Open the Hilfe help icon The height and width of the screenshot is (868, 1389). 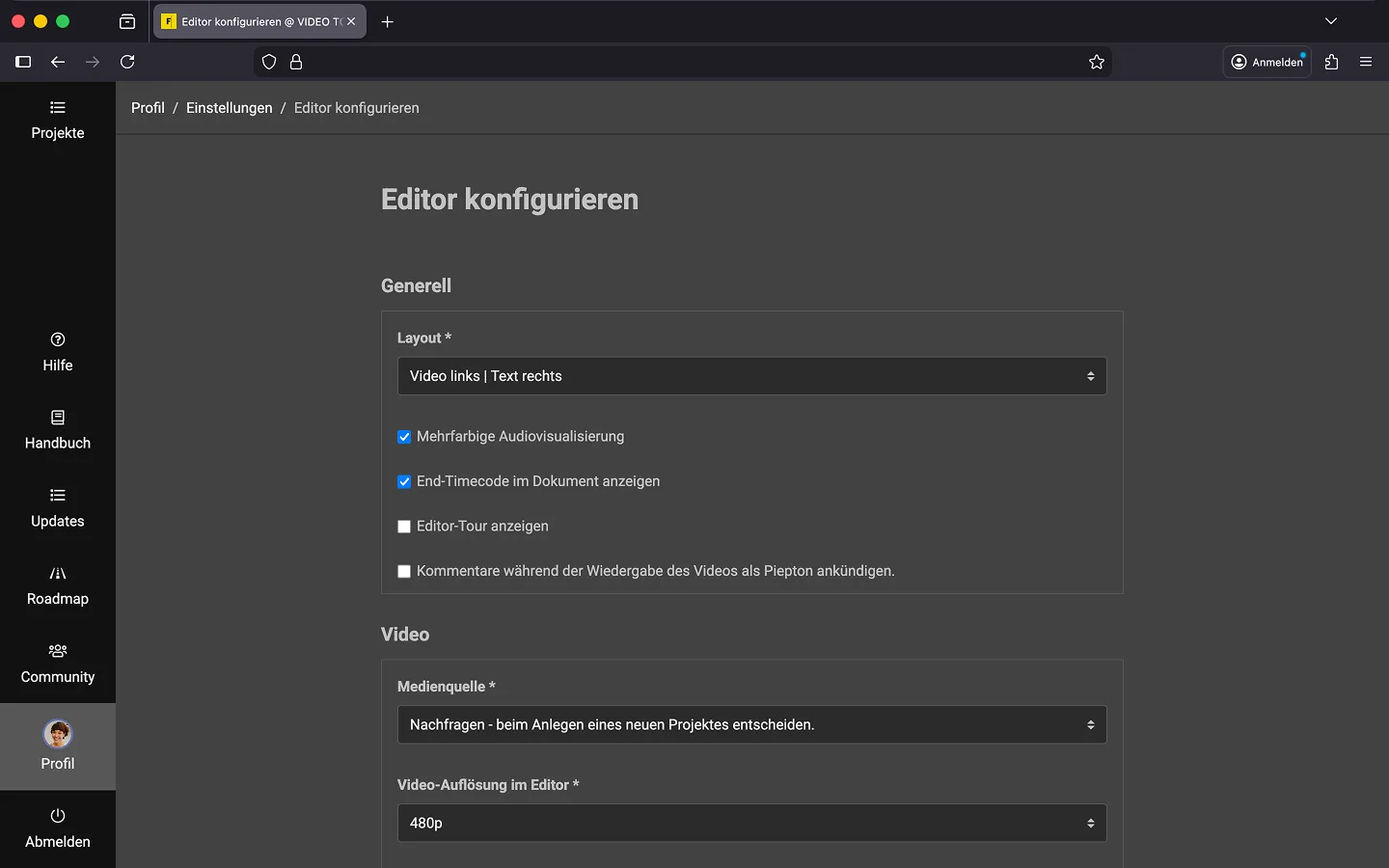coord(58,339)
